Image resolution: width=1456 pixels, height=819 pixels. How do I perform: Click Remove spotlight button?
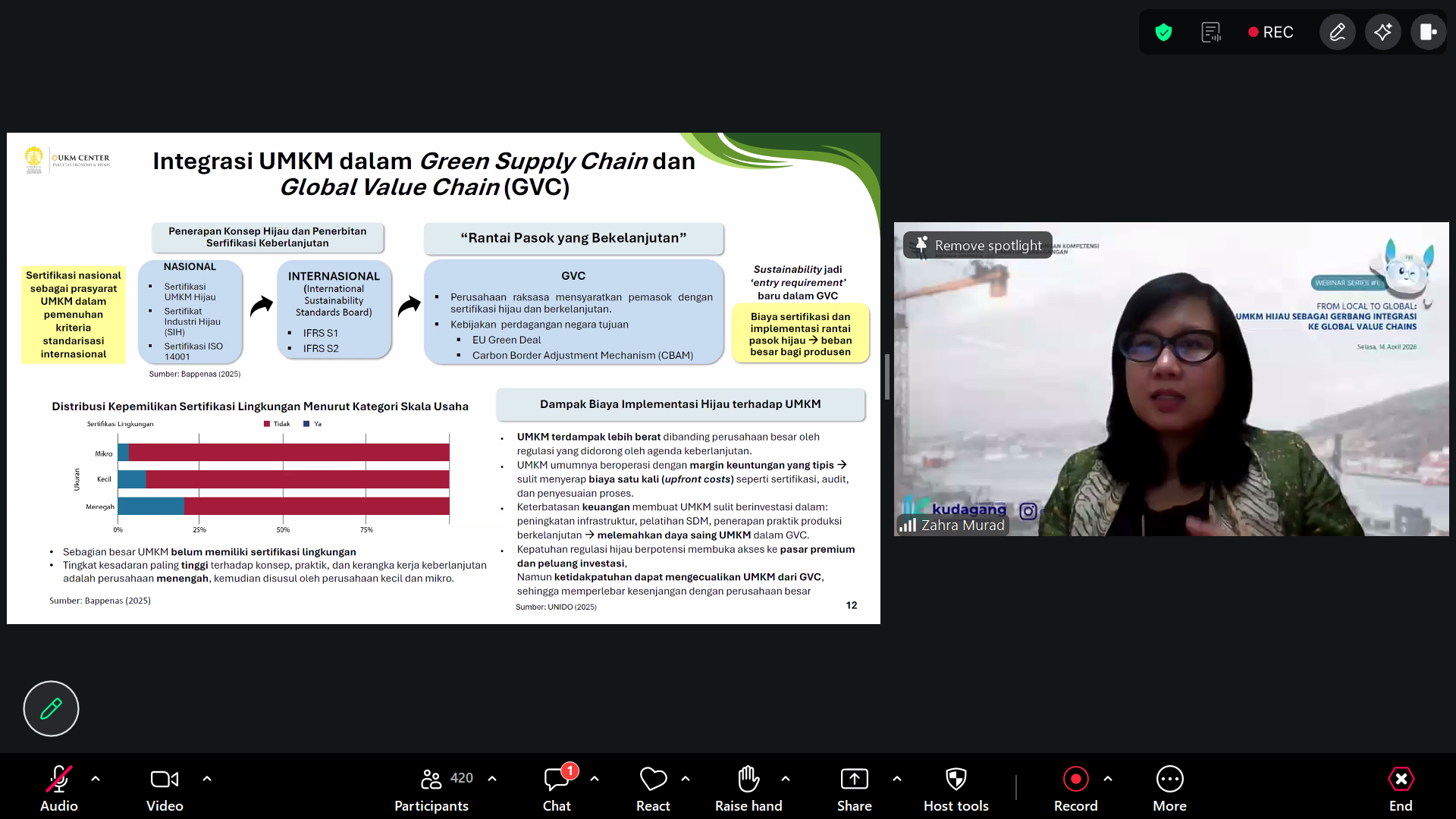click(978, 245)
